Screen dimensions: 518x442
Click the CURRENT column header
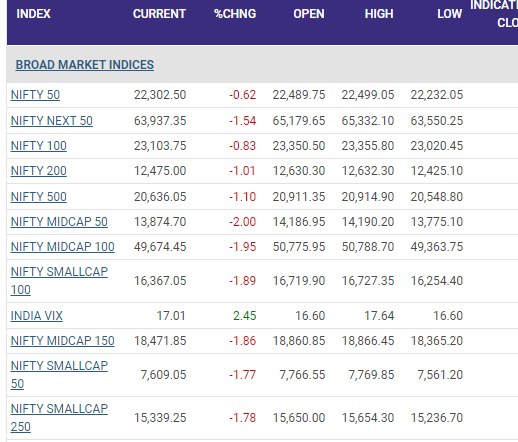point(159,14)
